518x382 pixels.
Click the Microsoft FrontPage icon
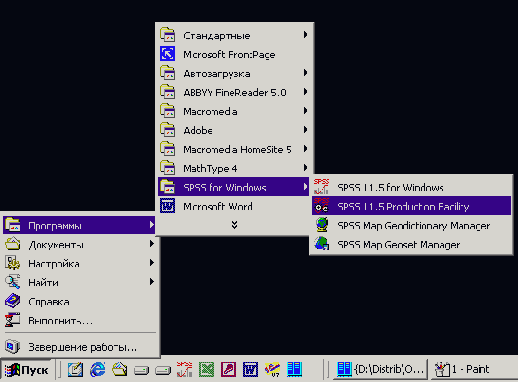pos(167,54)
